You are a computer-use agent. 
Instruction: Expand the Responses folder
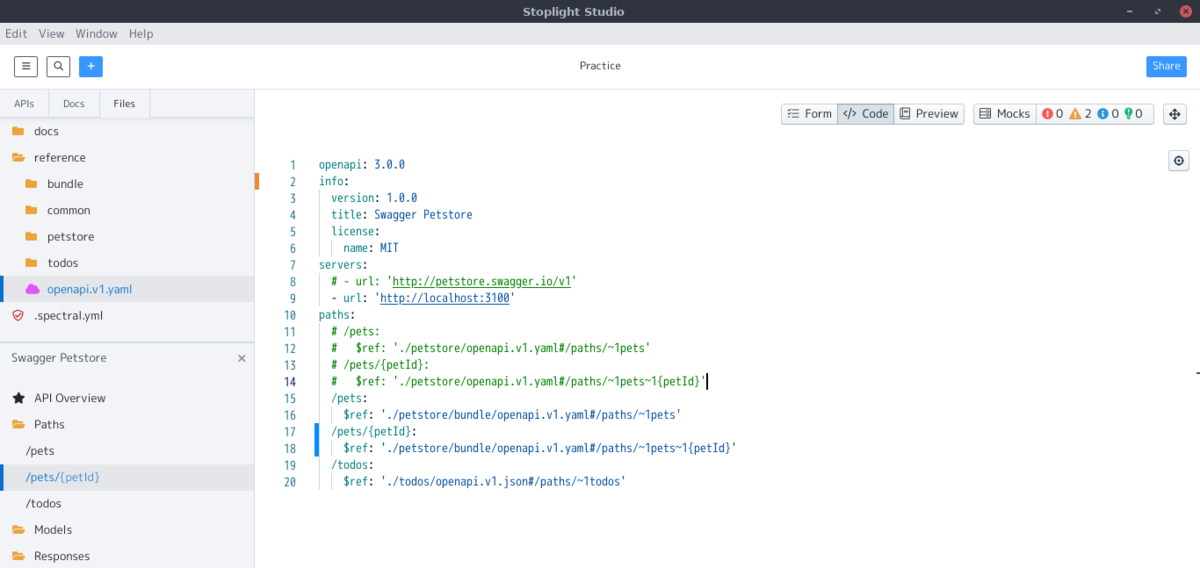127,556
